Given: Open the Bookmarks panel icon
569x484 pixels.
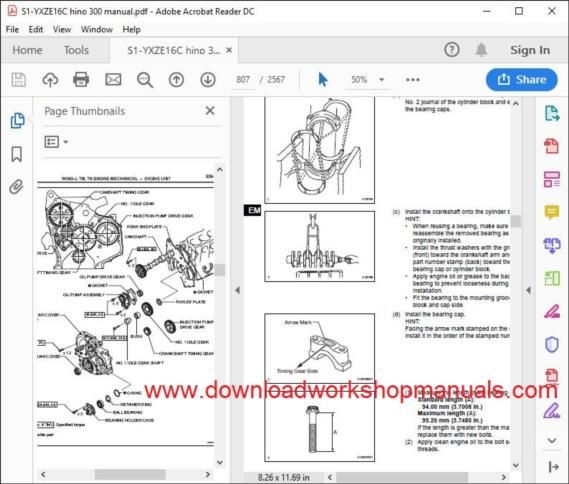Looking at the screenshot, I should click(16, 154).
